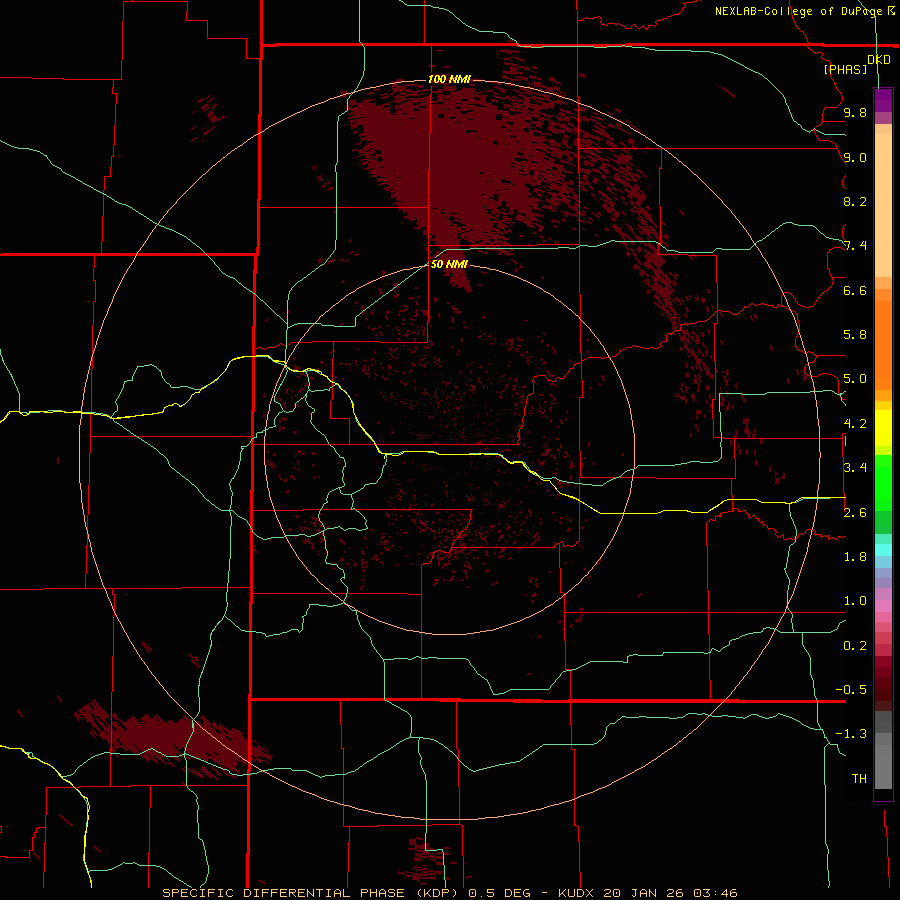The height and width of the screenshot is (900, 900).
Task: Click the purple top color bar segment
Action: [883, 100]
